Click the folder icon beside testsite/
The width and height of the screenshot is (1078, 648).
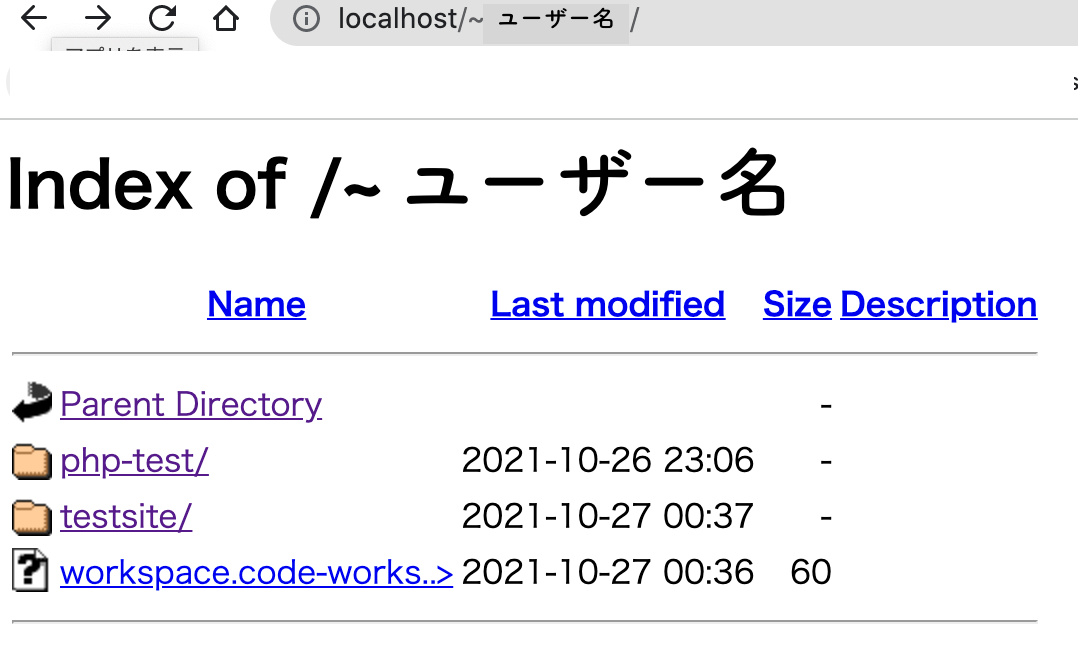coord(32,517)
